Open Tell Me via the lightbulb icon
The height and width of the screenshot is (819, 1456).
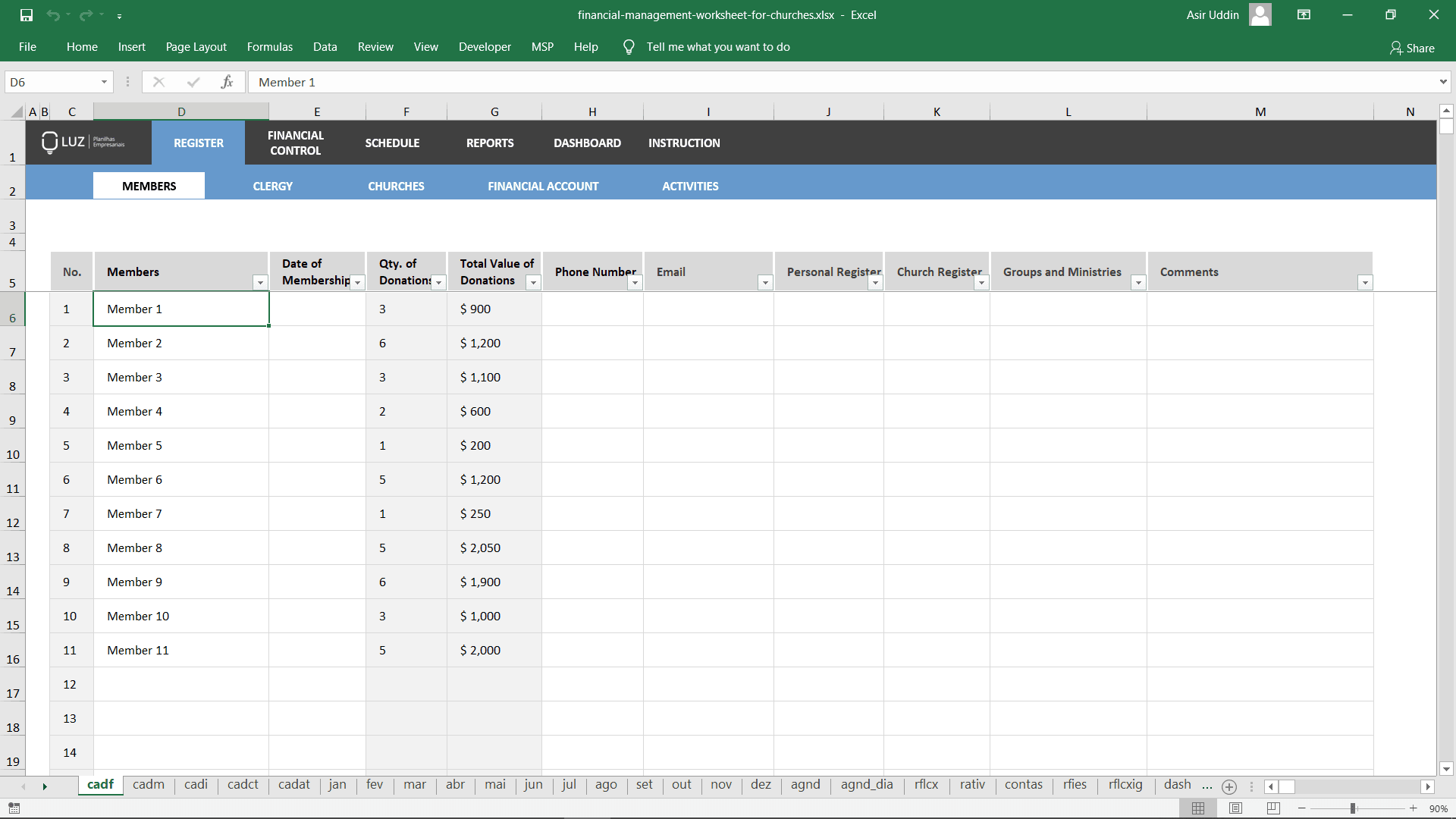(x=628, y=46)
